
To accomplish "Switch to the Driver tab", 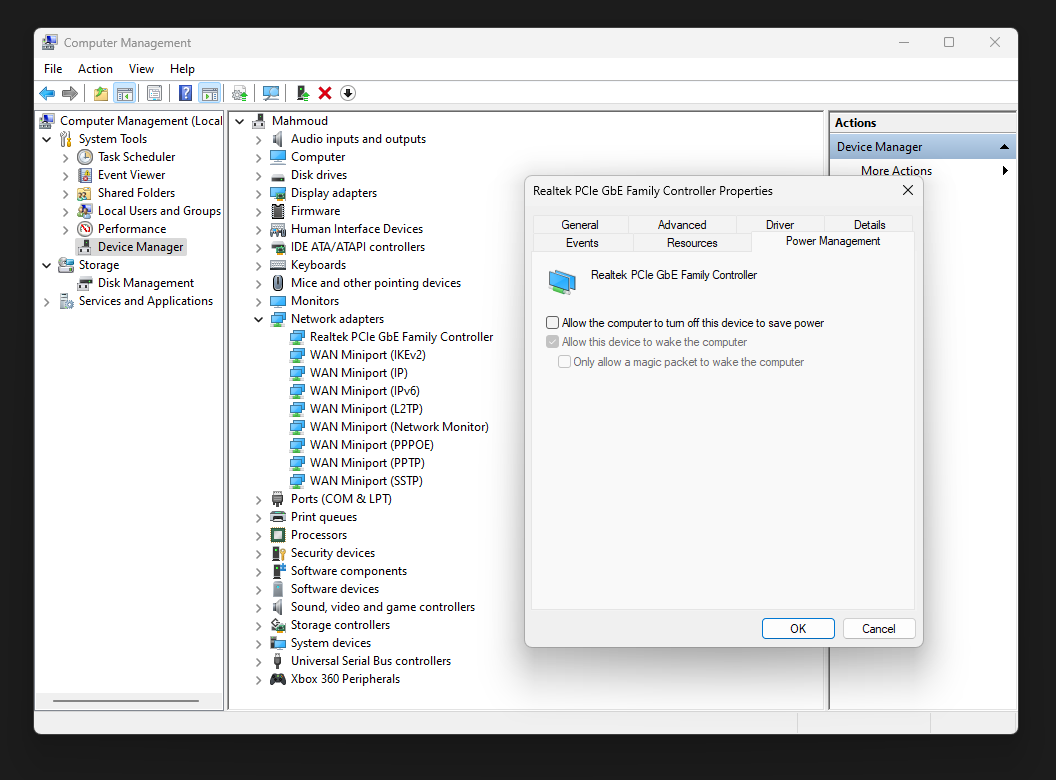I will pos(780,224).
